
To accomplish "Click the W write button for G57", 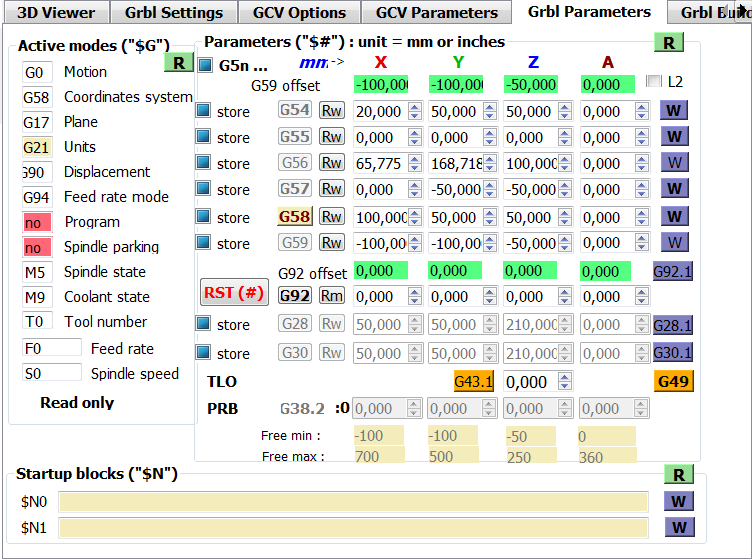I will (674, 188).
